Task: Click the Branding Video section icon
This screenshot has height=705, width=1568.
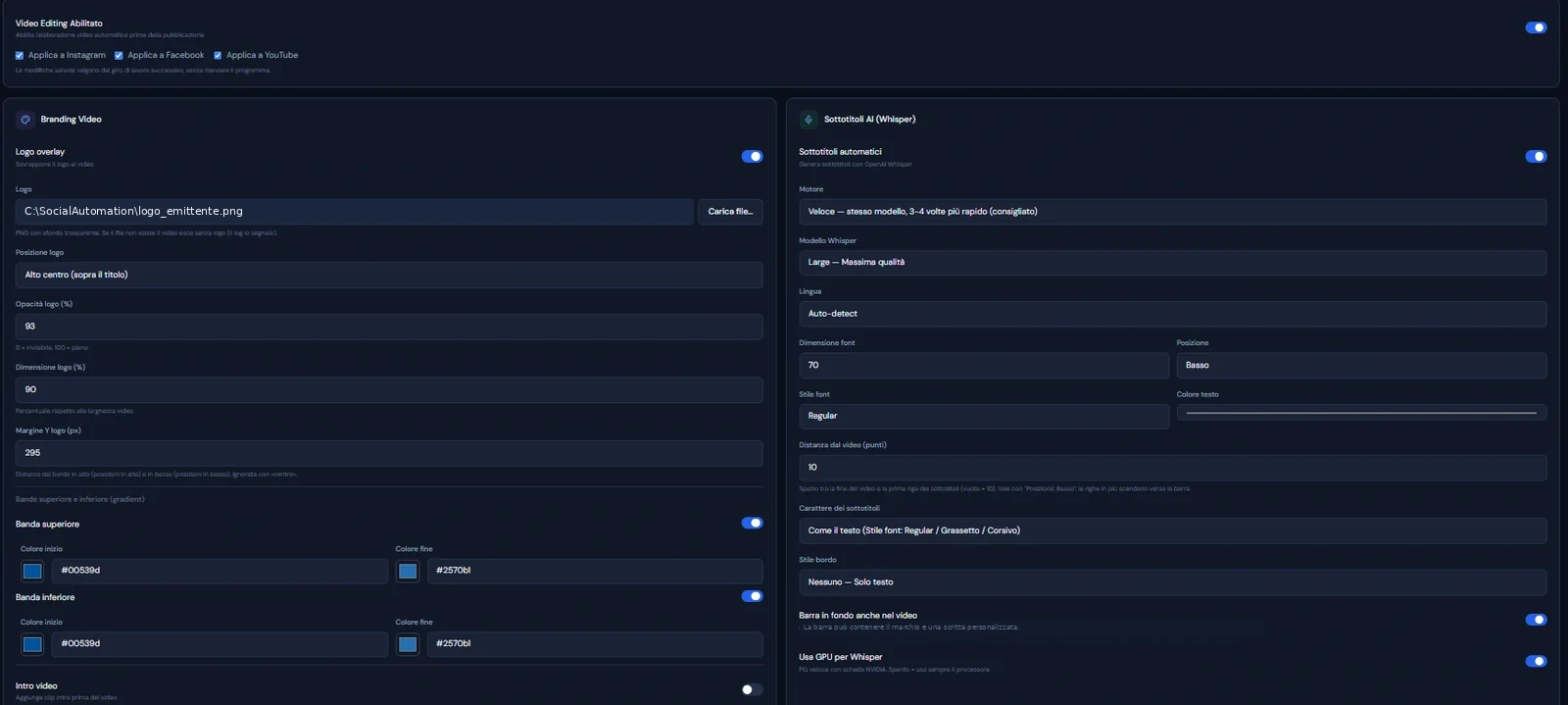Action: coord(25,120)
